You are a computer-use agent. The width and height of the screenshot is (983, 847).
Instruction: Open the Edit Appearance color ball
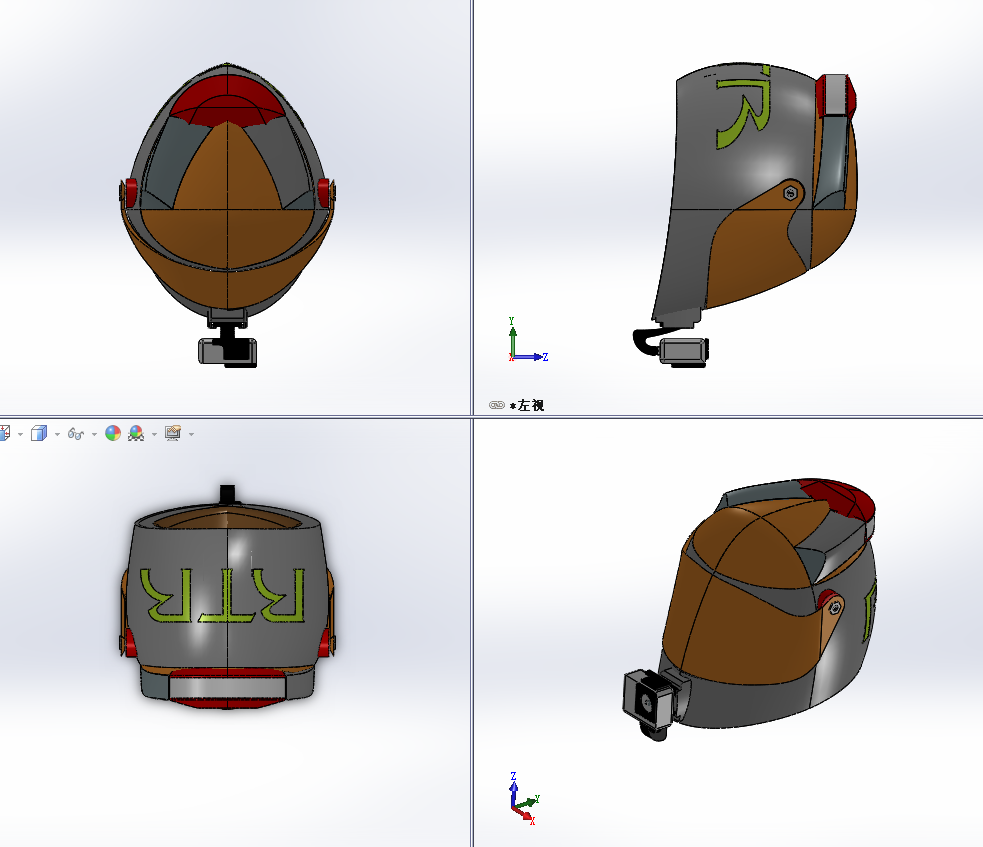click(113, 433)
